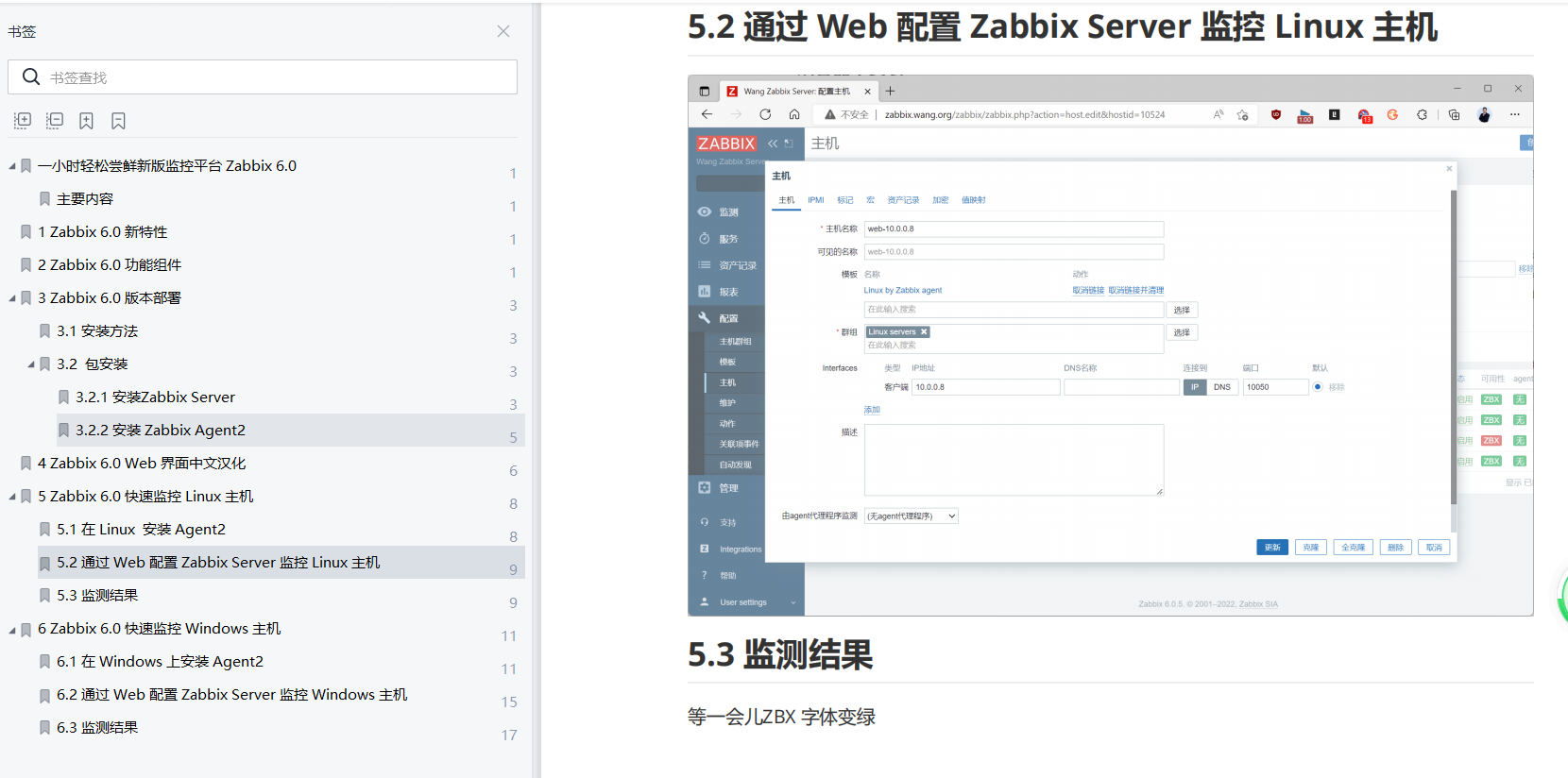Go to 5.3 监测结果 bookmark
The height and width of the screenshot is (778, 1568).
pyautogui.click(x=97, y=596)
